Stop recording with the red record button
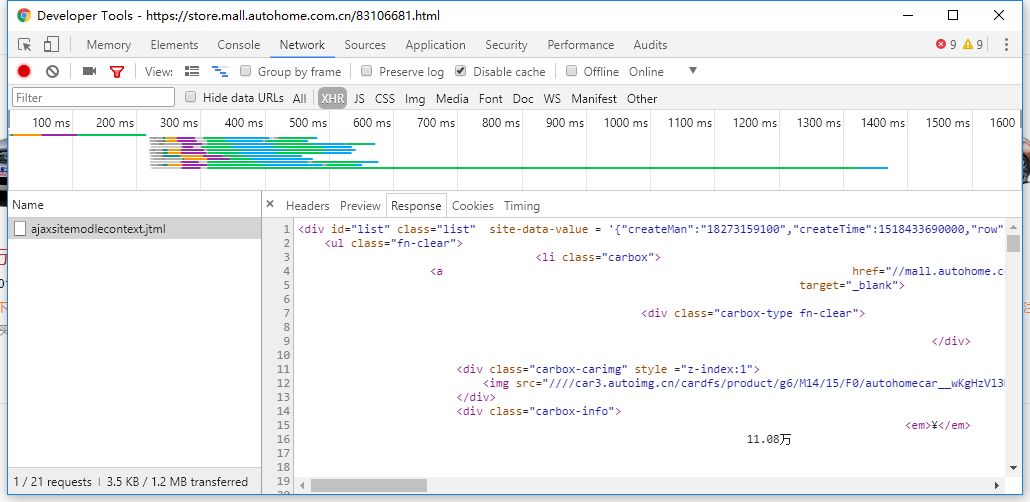 pyautogui.click(x=24, y=71)
